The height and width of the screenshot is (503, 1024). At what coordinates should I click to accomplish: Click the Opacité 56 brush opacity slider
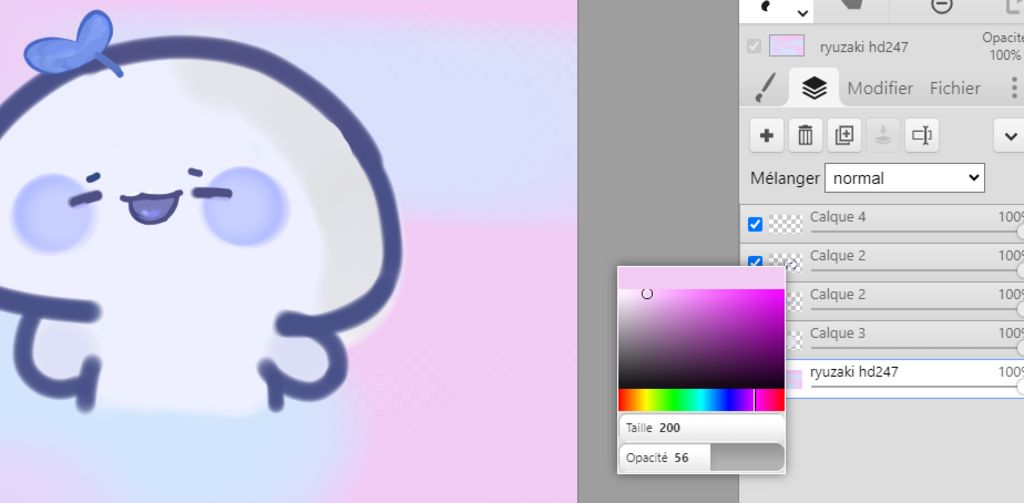[701, 457]
